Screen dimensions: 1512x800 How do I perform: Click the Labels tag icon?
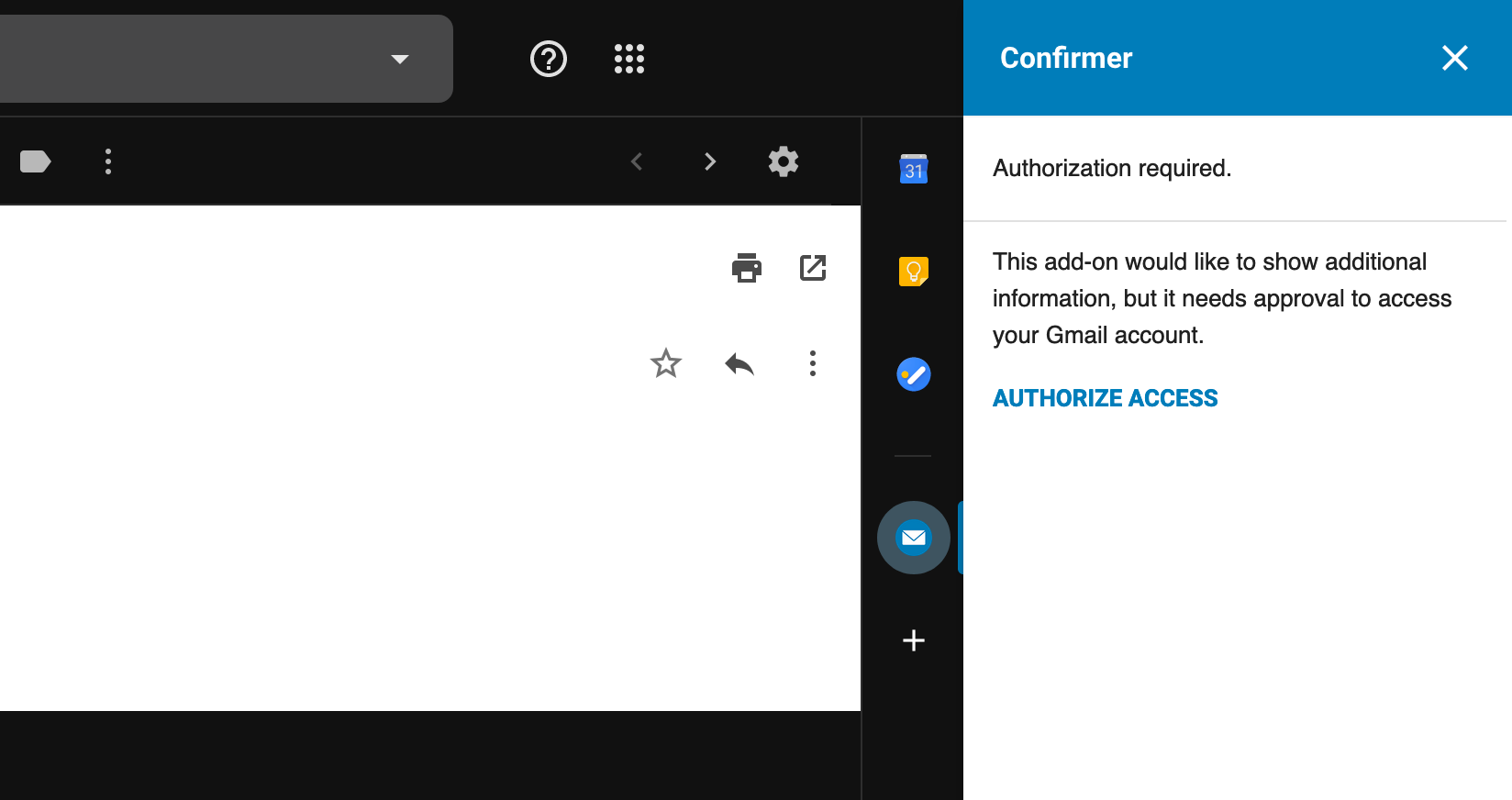click(x=36, y=161)
